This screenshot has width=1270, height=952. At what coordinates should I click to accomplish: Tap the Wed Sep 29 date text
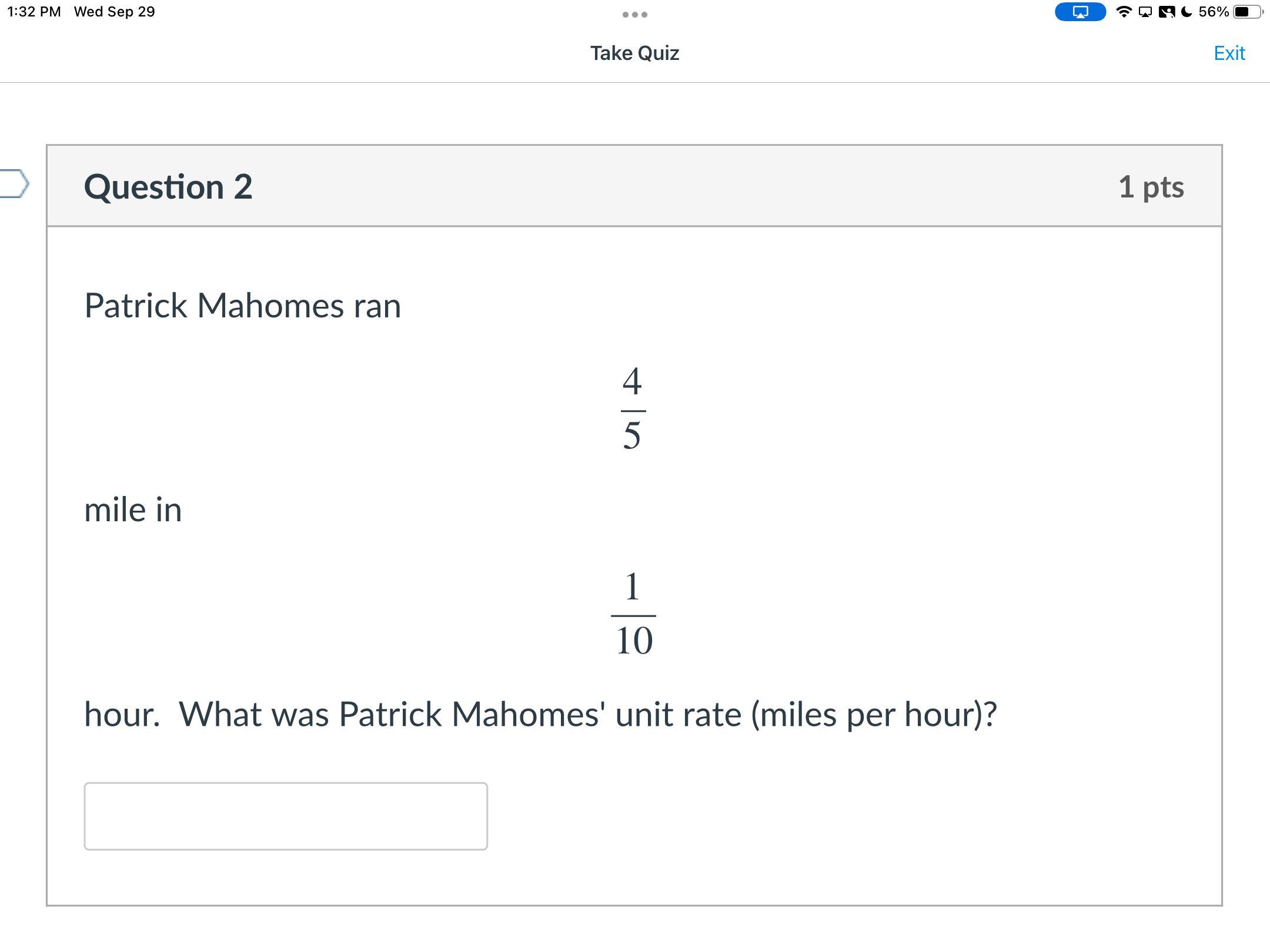[x=115, y=12]
